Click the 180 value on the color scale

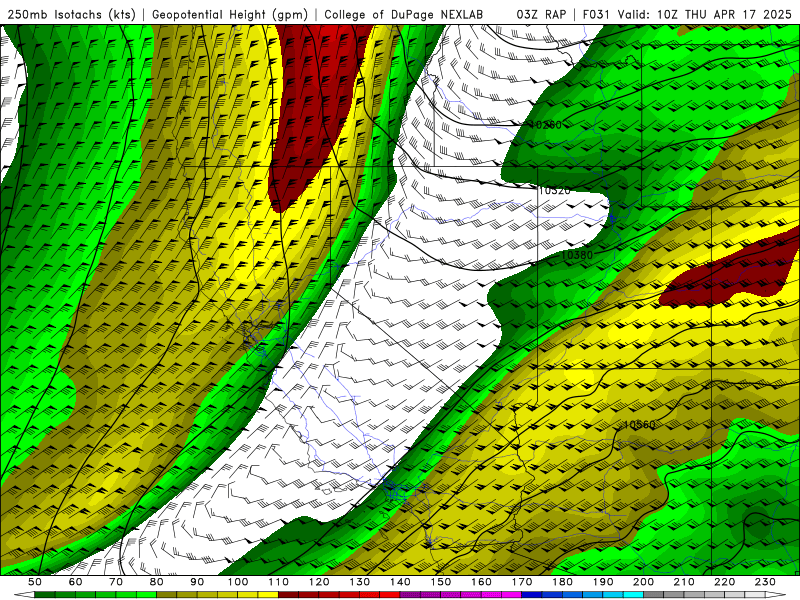point(562,582)
